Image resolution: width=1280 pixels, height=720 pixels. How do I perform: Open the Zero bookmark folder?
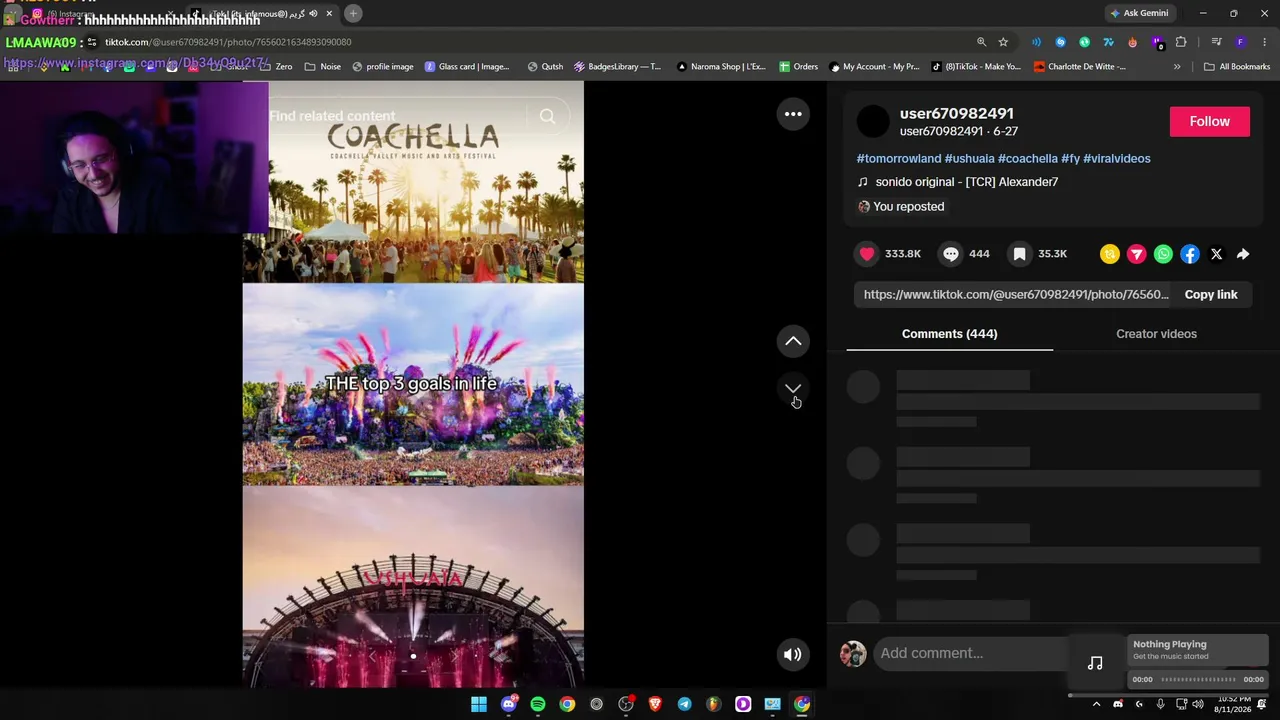tap(277, 67)
